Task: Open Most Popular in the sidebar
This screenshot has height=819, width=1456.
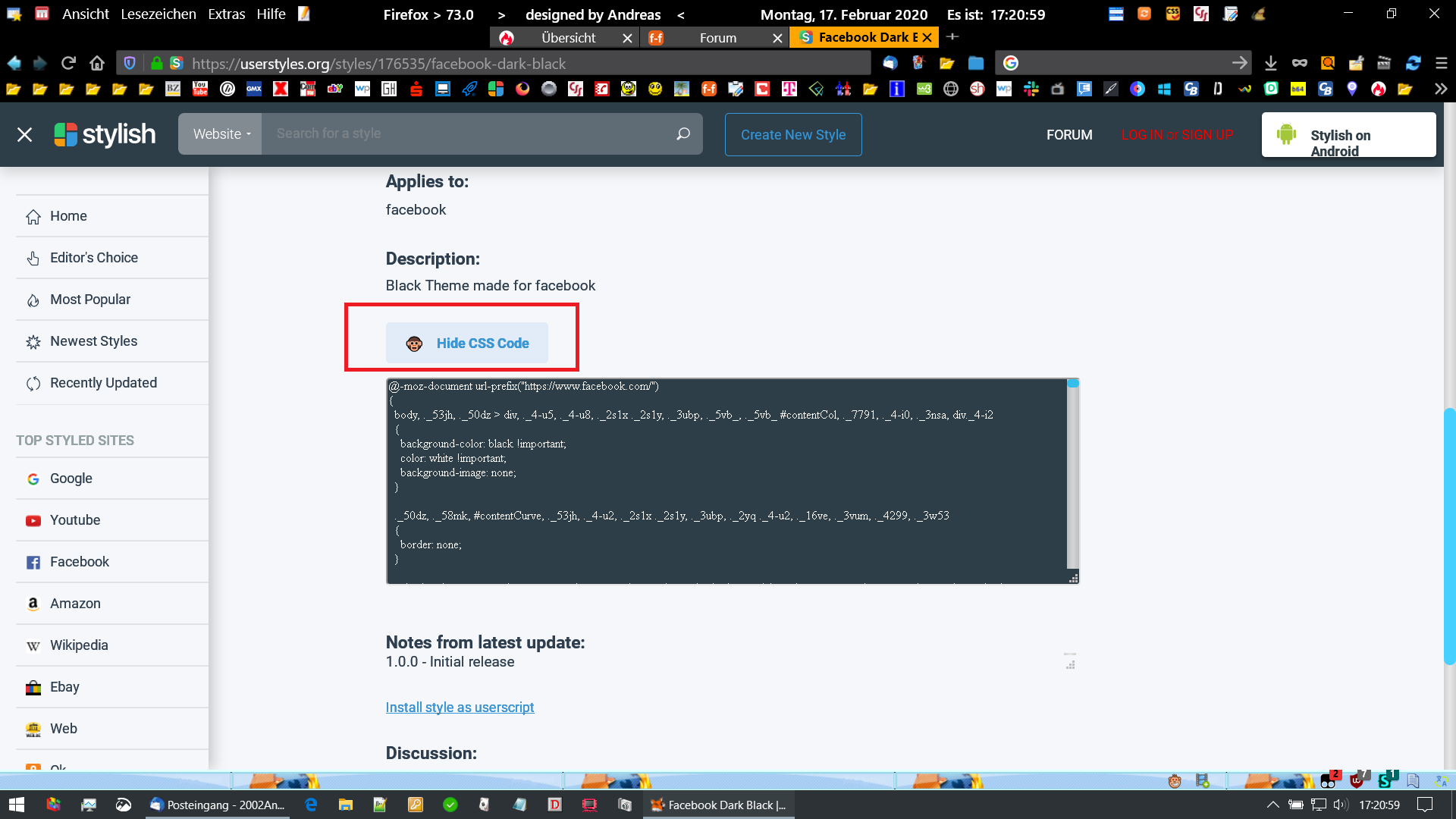Action: [x=89, y=300]
